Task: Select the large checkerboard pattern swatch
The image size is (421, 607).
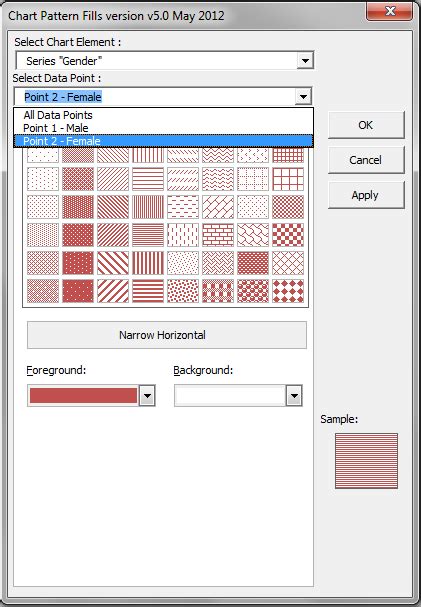Action: pos(288,235)
